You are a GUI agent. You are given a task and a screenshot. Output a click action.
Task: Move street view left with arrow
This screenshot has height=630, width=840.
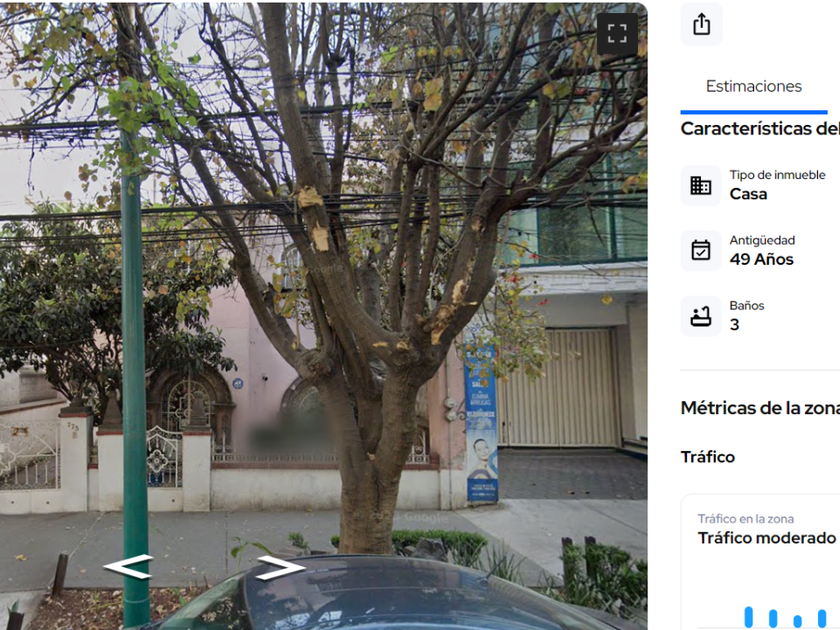coord(128,567)
